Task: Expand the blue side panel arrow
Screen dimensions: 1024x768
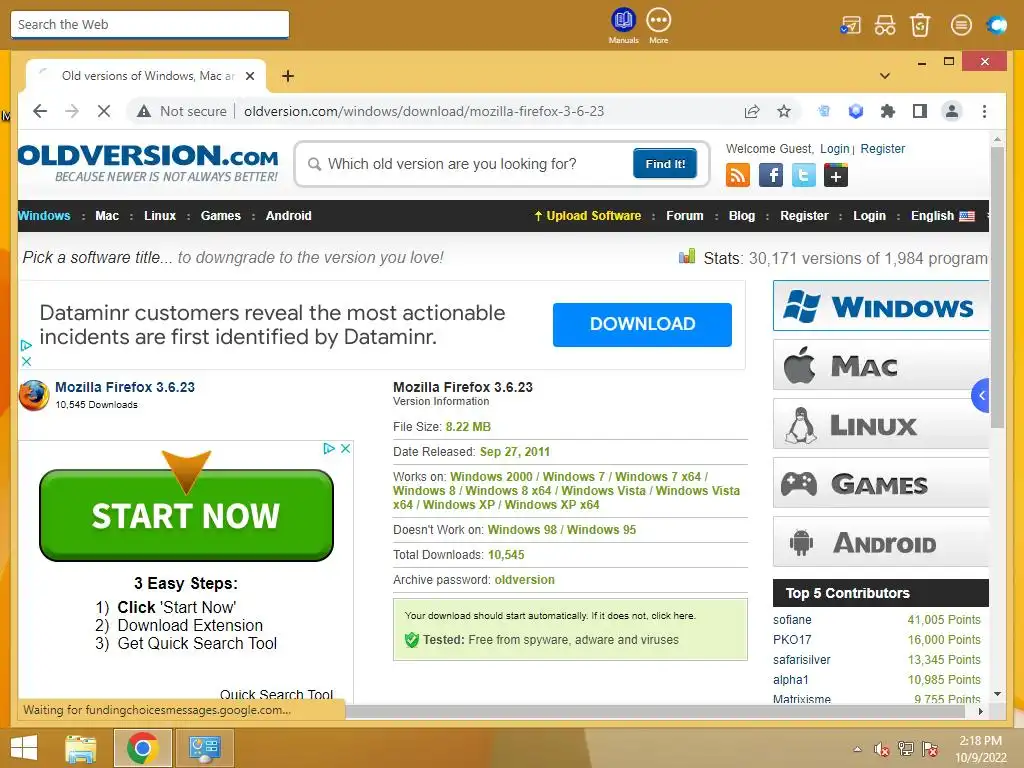Action: pos(981,395)
